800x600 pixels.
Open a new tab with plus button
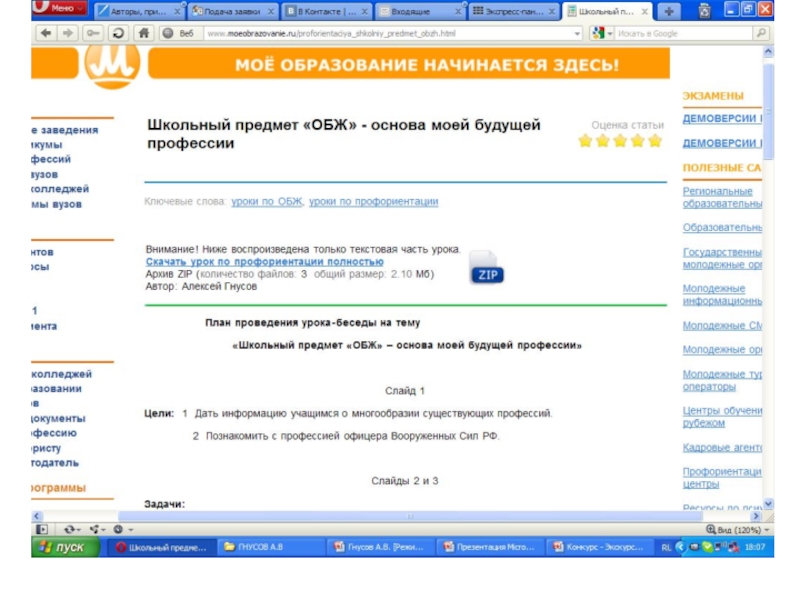(x=668, y=10)
